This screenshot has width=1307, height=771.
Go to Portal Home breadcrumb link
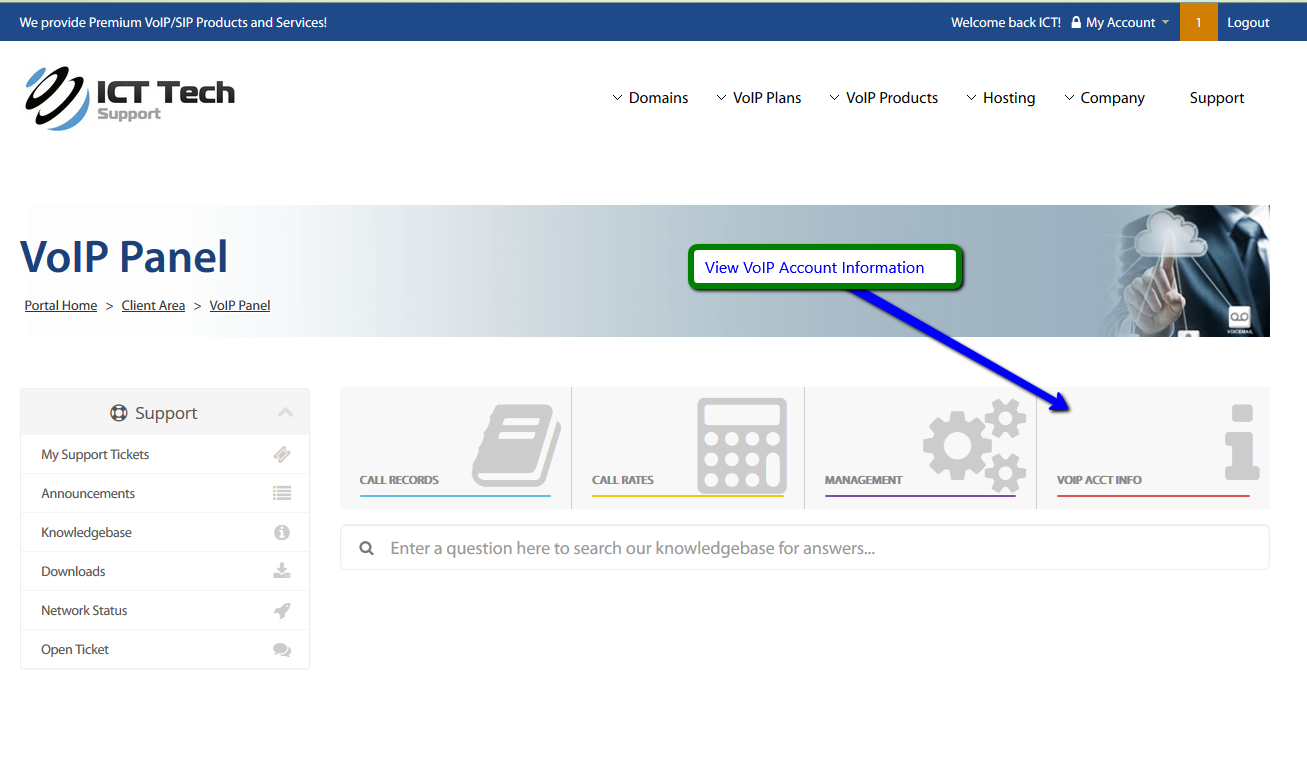61,306
